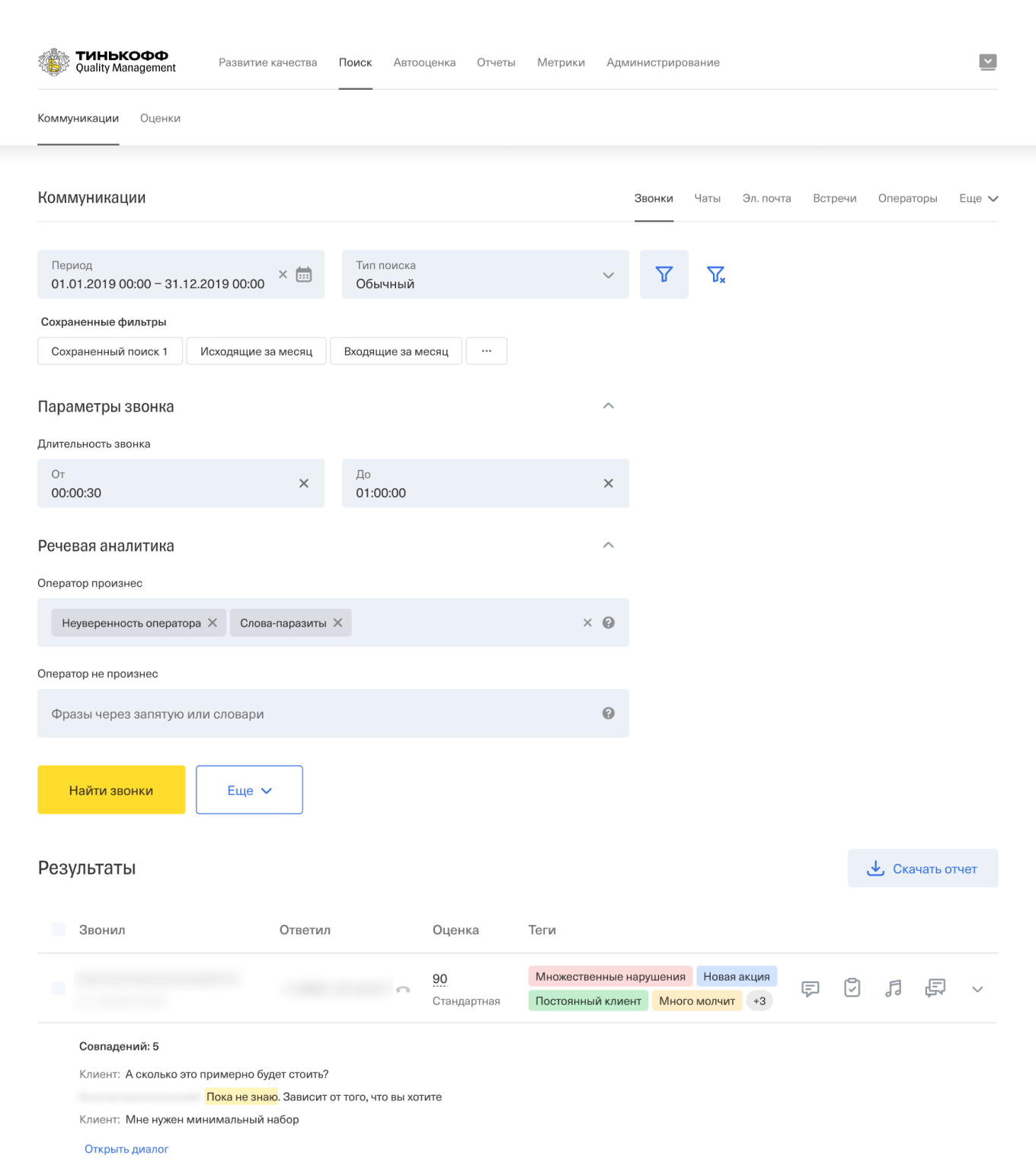The width and height of the screenshot is (1036, 1172).
Task: Apply filters using the funnel icon
Action: coord(663,274)
